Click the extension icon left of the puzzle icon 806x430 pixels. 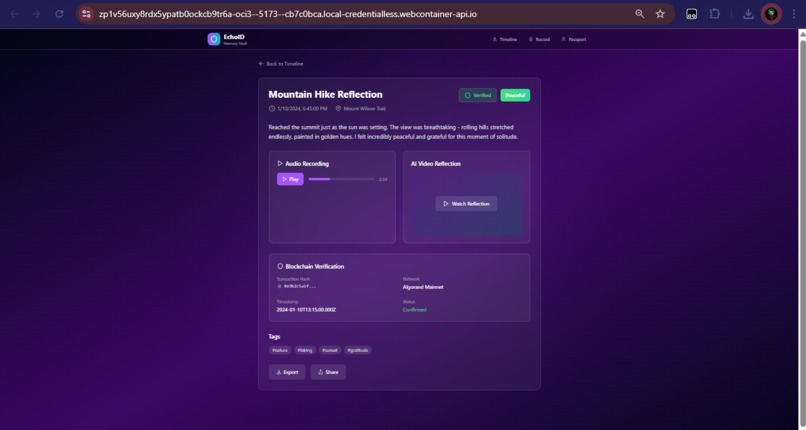pos(692,14)
